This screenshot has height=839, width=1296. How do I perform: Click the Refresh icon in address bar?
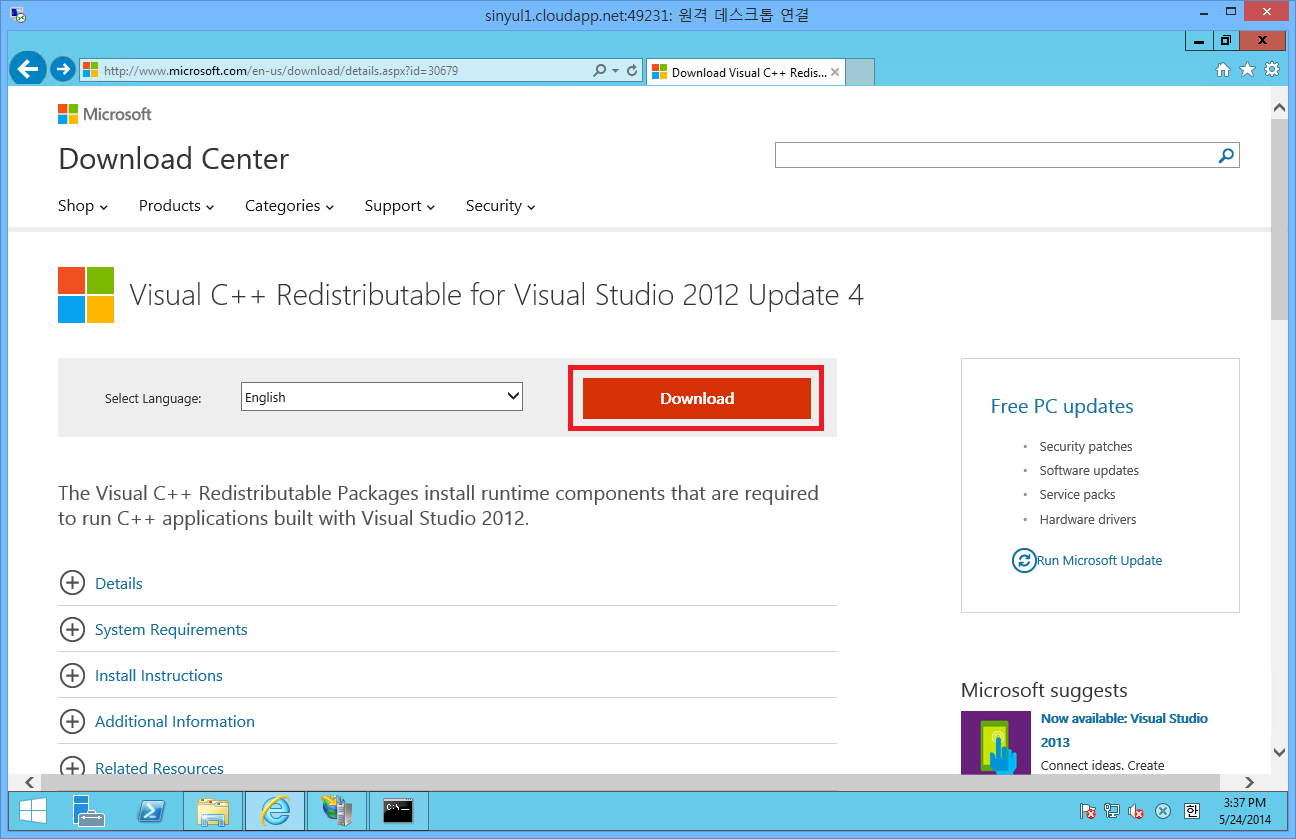632,71
